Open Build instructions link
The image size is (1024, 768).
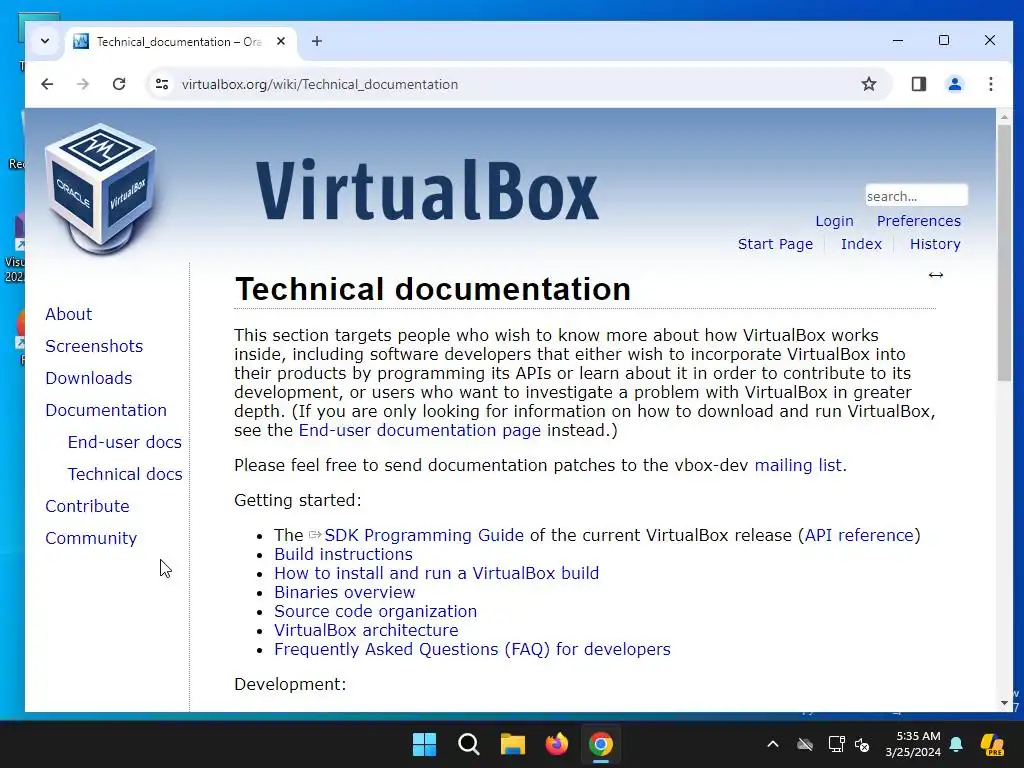344,554
